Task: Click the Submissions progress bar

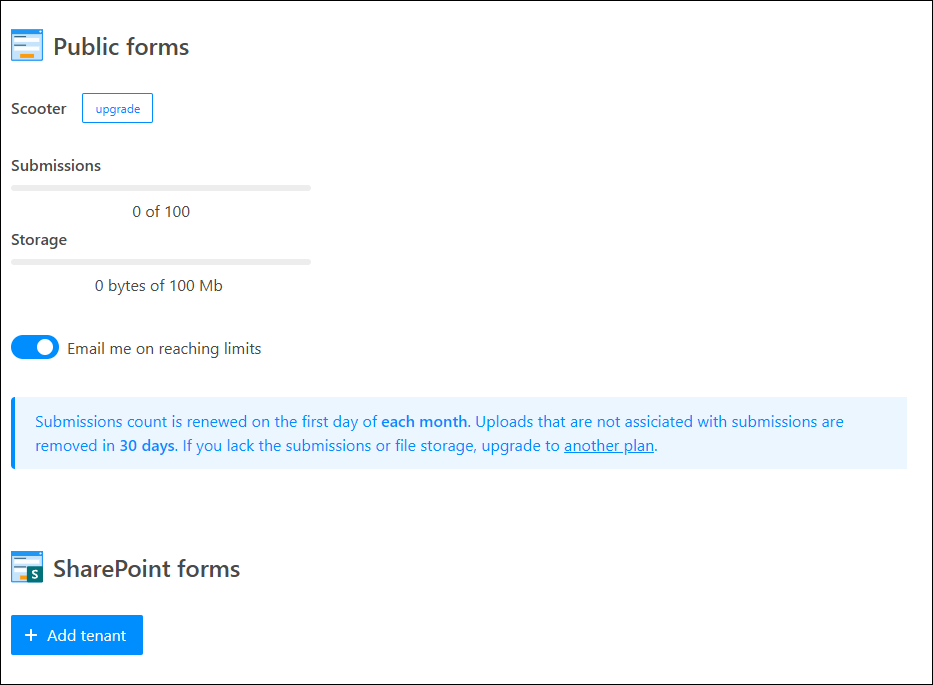Action: [161, 188]
